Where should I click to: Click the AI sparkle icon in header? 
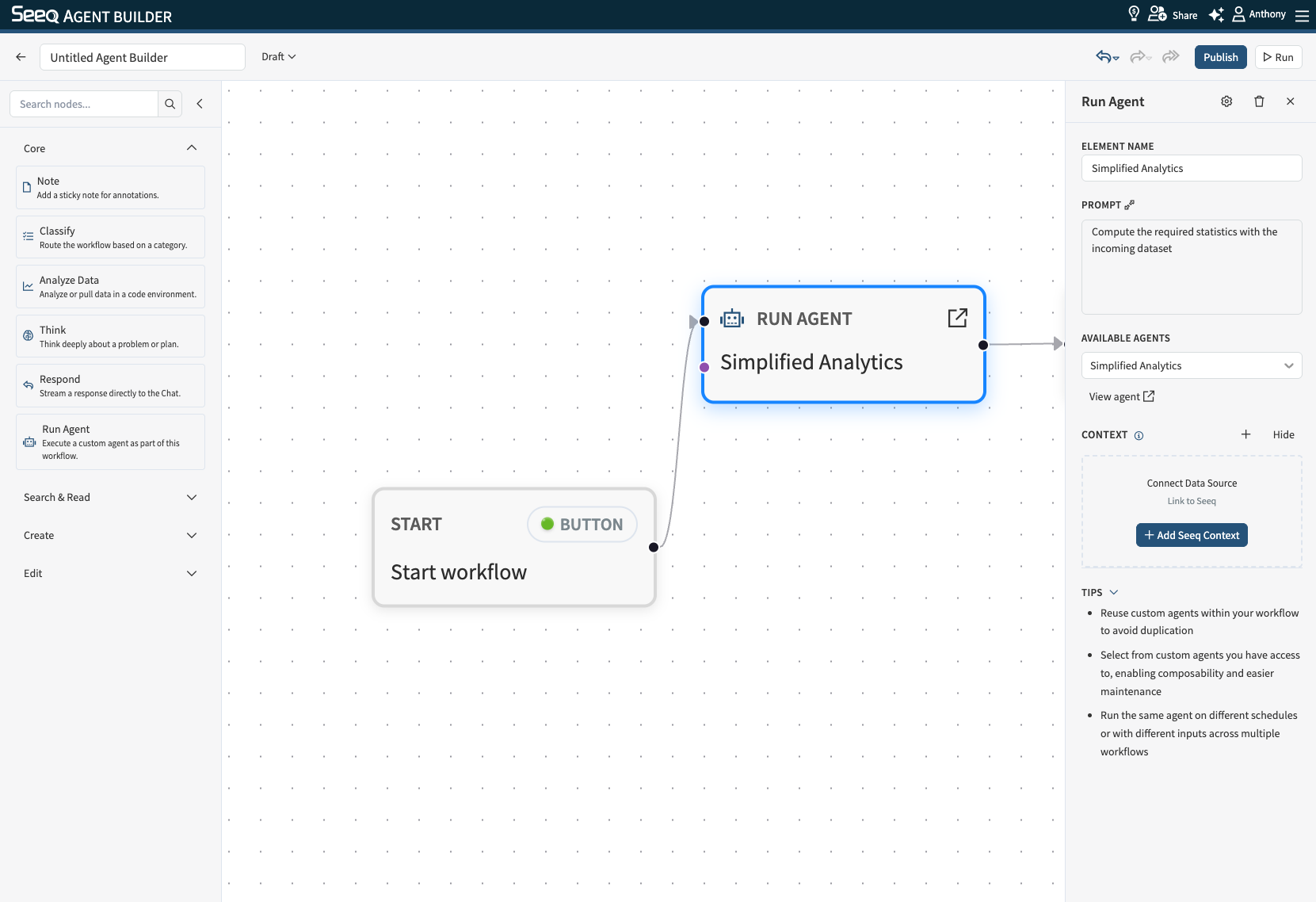[x=1216, y=14]
